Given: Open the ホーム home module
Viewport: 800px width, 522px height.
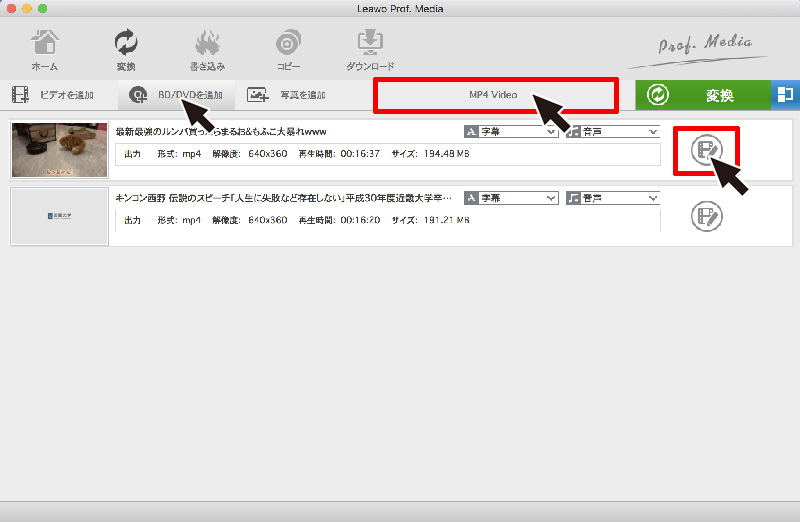Looking at the screenshot, I should [44, 50].
